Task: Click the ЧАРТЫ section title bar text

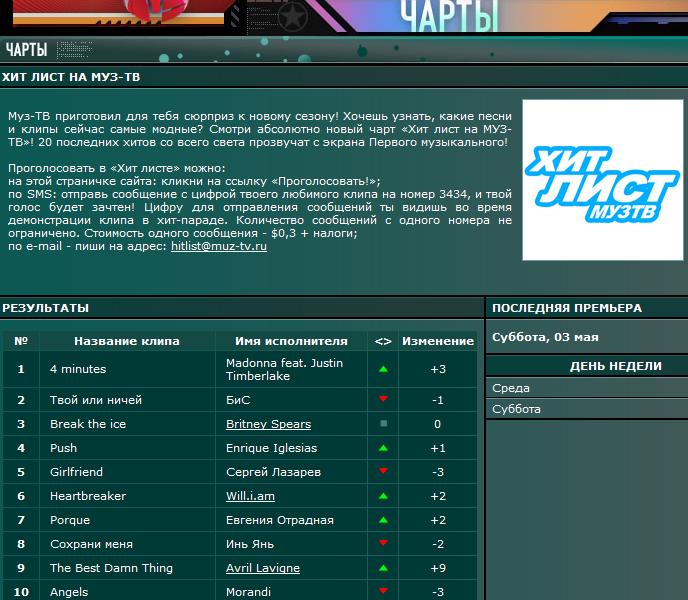Action: point(26,50)
